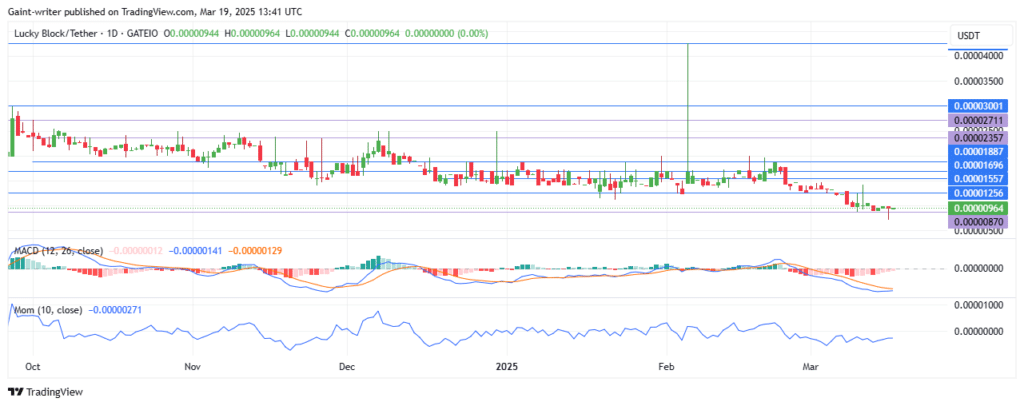Image resolution: width=1024 pixels, height=406 pixels.
Task: Select the Lucky Block/Tether symbol title
Action: click(x=54, y=33)
